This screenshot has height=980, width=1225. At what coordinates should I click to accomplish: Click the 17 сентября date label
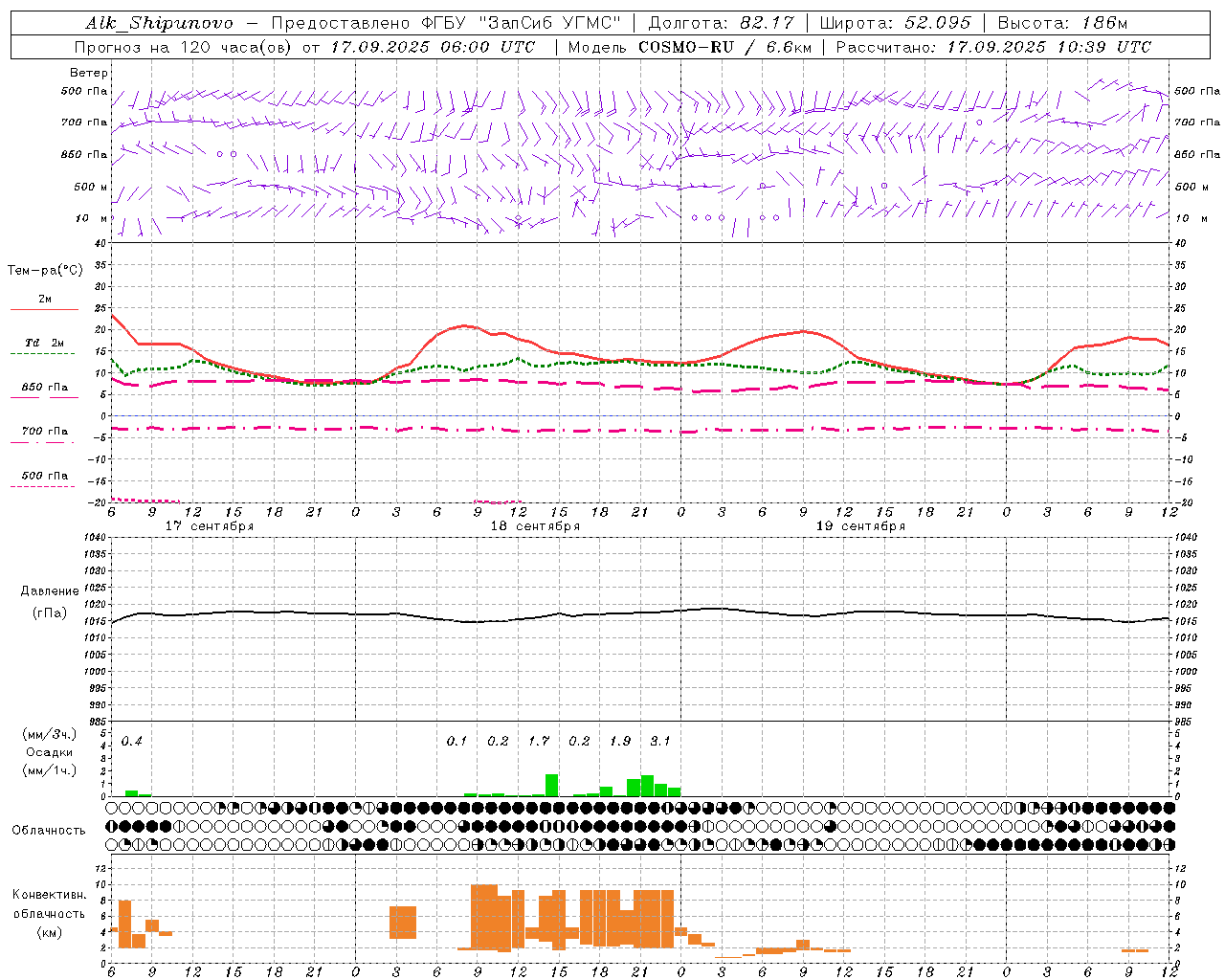click(210, 526)
